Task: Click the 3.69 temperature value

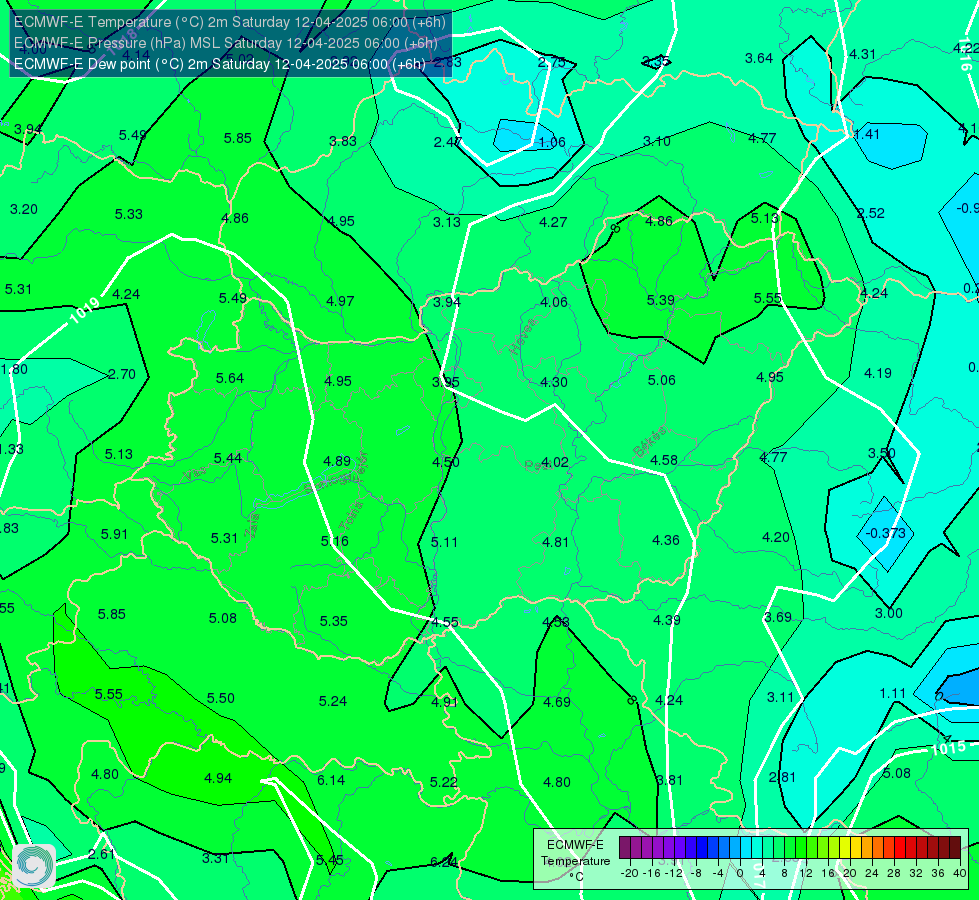Action: pos(778,618)
